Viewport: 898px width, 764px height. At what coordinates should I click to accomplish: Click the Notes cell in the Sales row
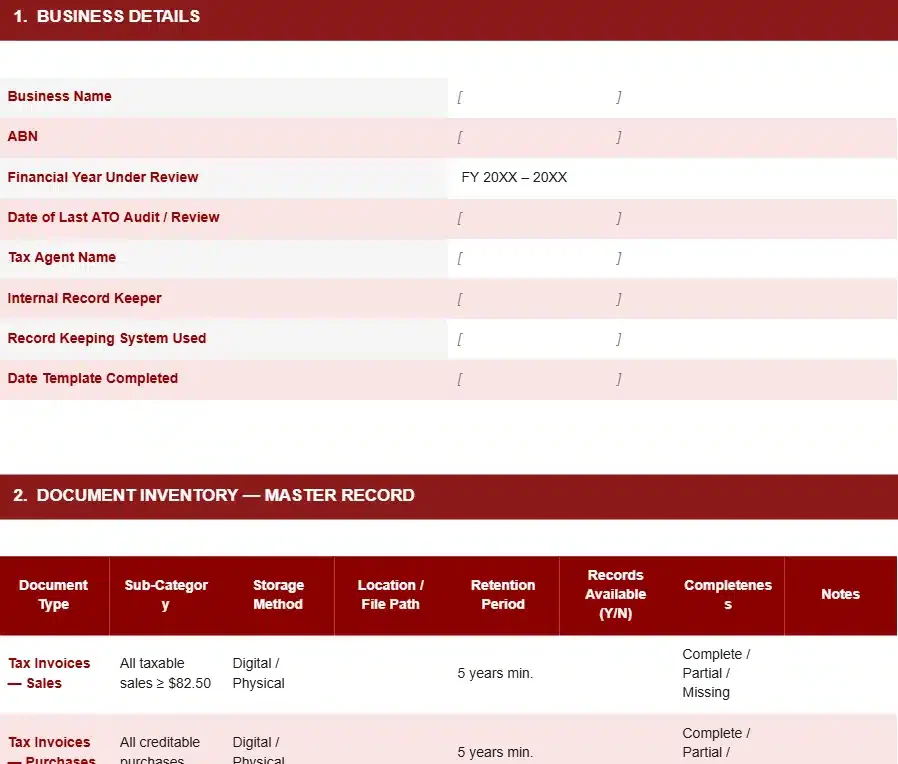(x=841, y=674)
